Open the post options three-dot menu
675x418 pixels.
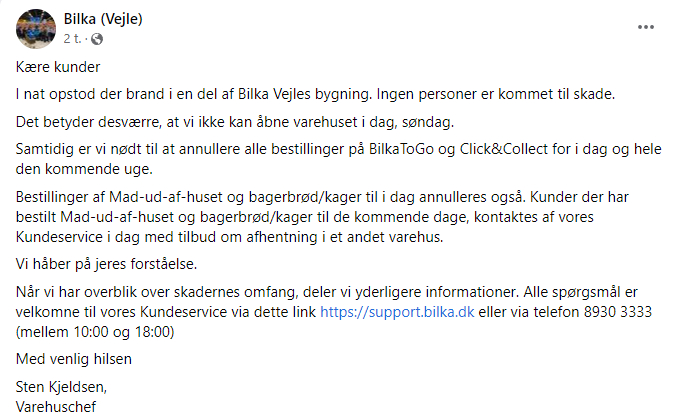pos(646,27)
